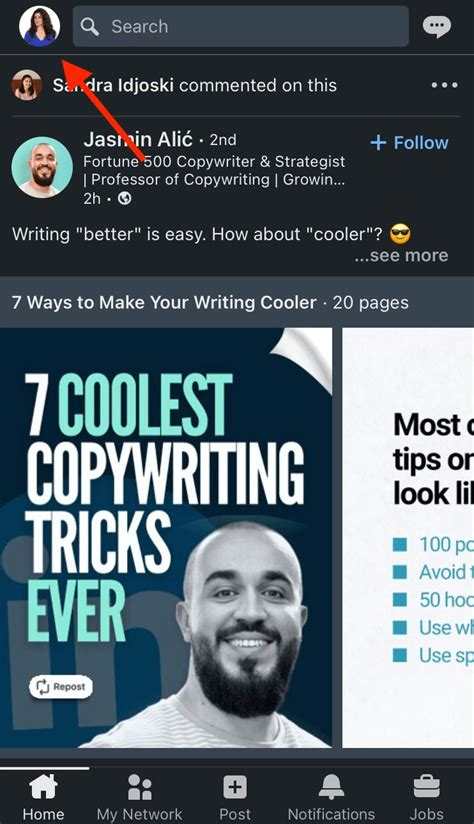Open the three-dot post options menu

coord(445,85)
